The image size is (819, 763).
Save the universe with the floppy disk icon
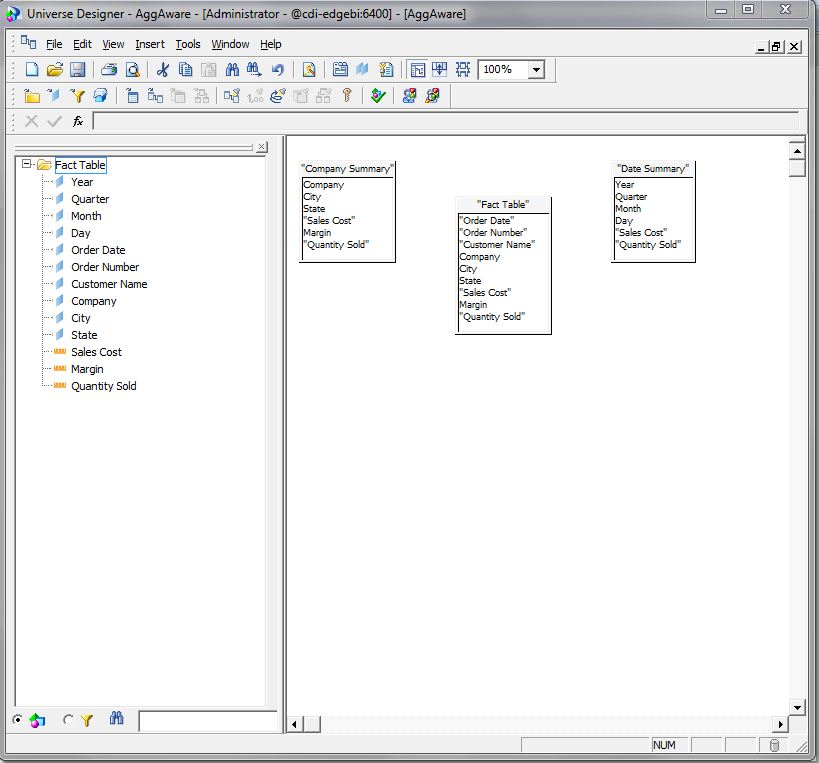tap(77, 69)
